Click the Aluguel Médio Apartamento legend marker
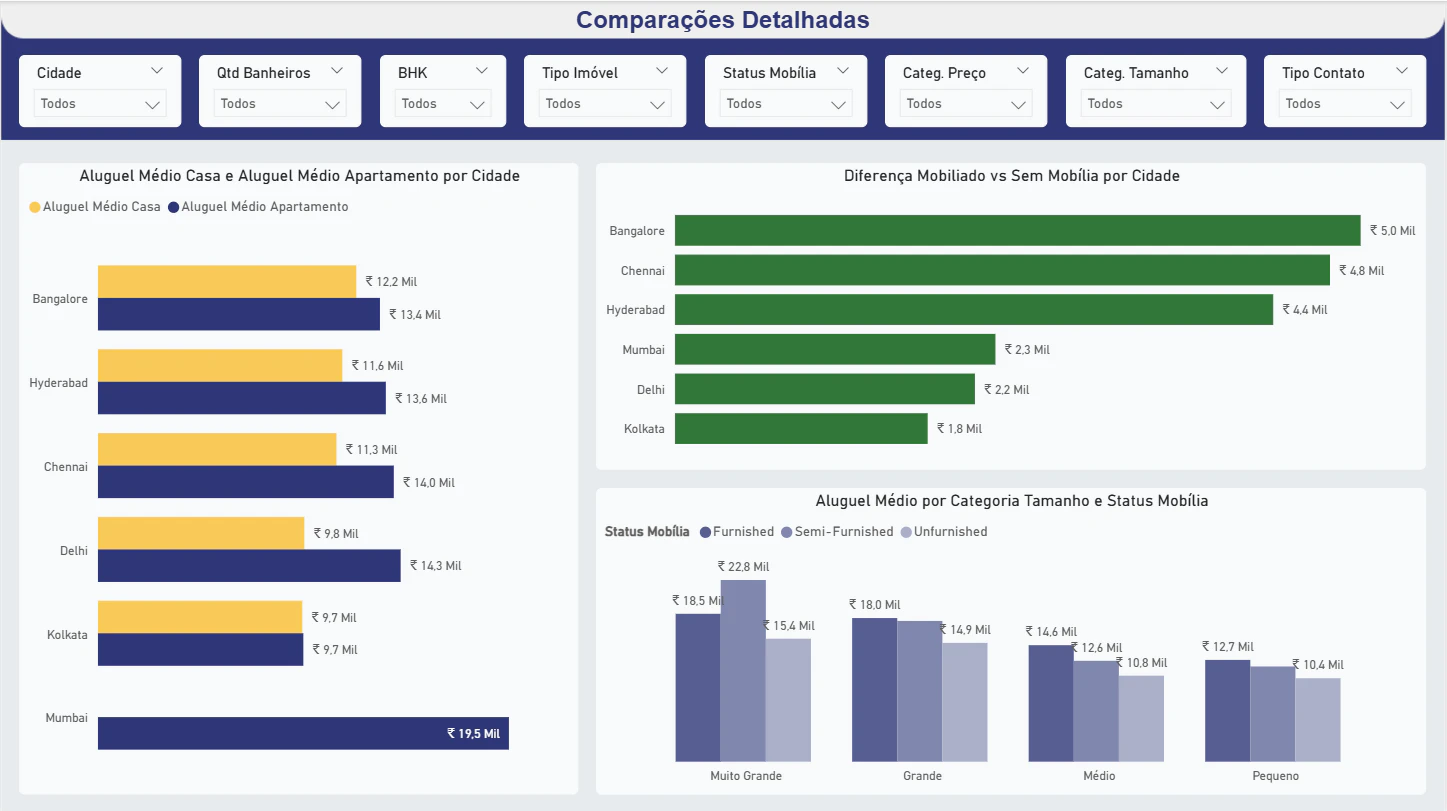The height and width of the screenshot is (811, 1447). click(174, 208)
